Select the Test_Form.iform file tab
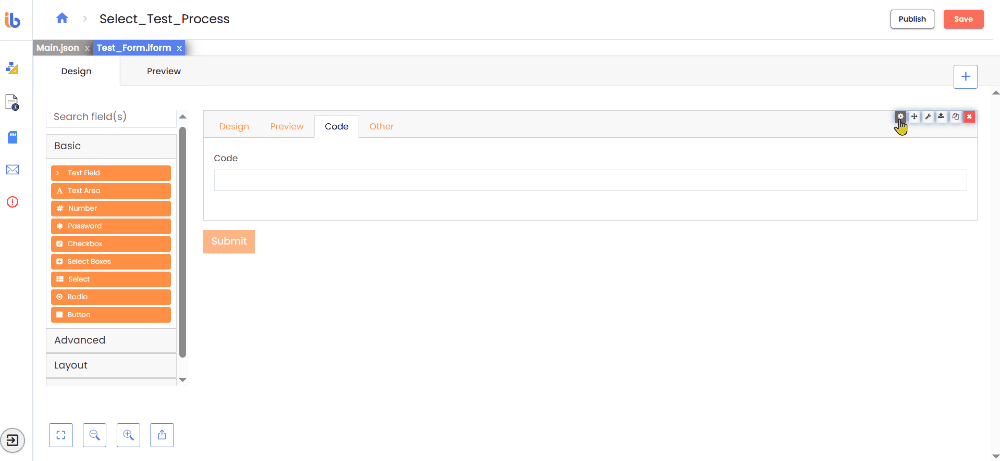This screenshot has height=461, width=1000. pyautogui.click(x=135, y=48)
